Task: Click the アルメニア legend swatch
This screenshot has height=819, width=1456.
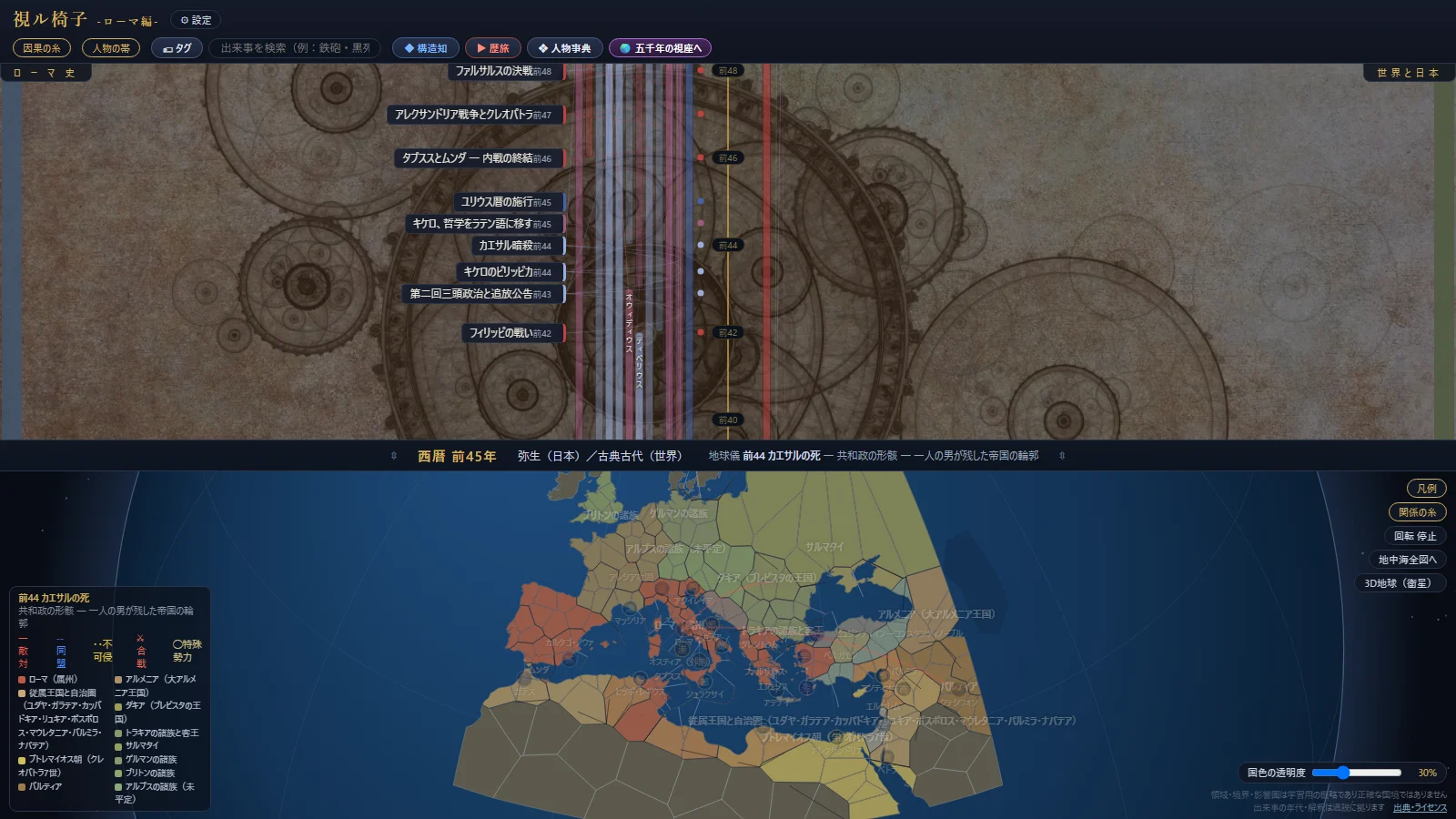Action: pos(118,680)
